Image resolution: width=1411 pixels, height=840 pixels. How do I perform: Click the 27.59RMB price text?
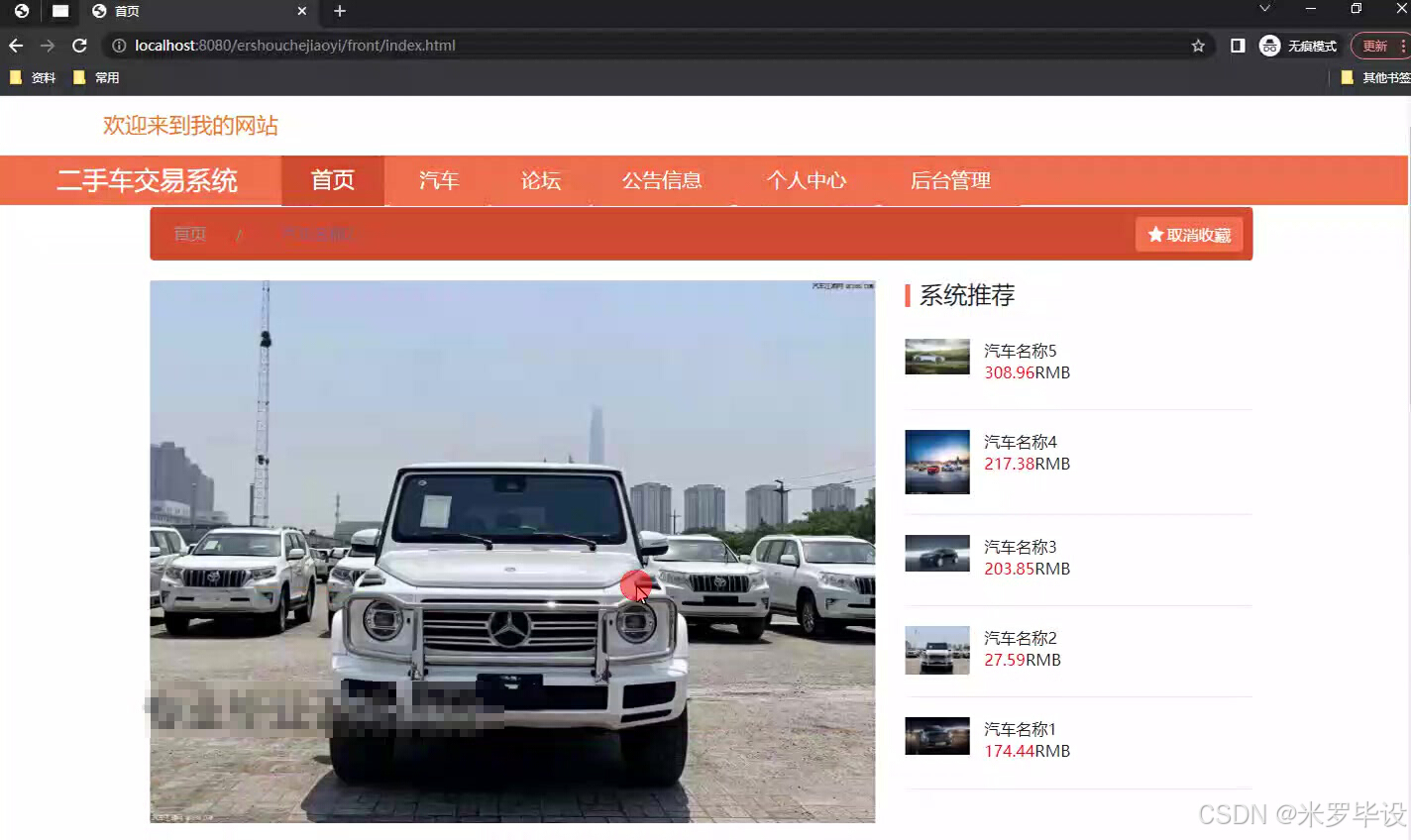(x=1023, y=660)
